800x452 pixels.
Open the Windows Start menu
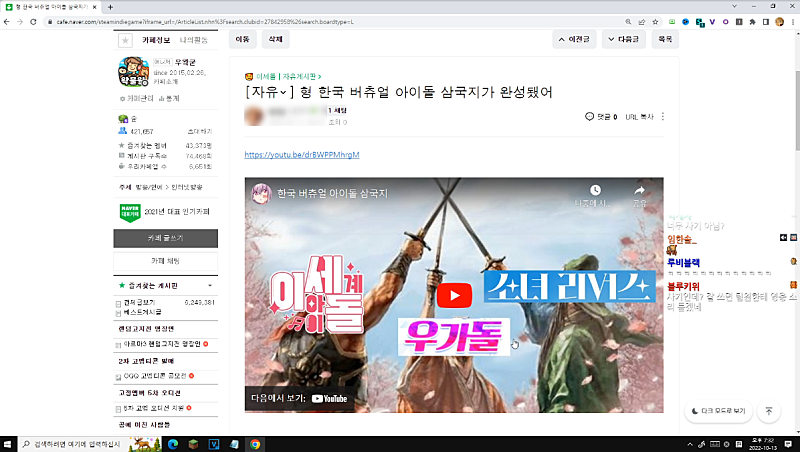7,444
